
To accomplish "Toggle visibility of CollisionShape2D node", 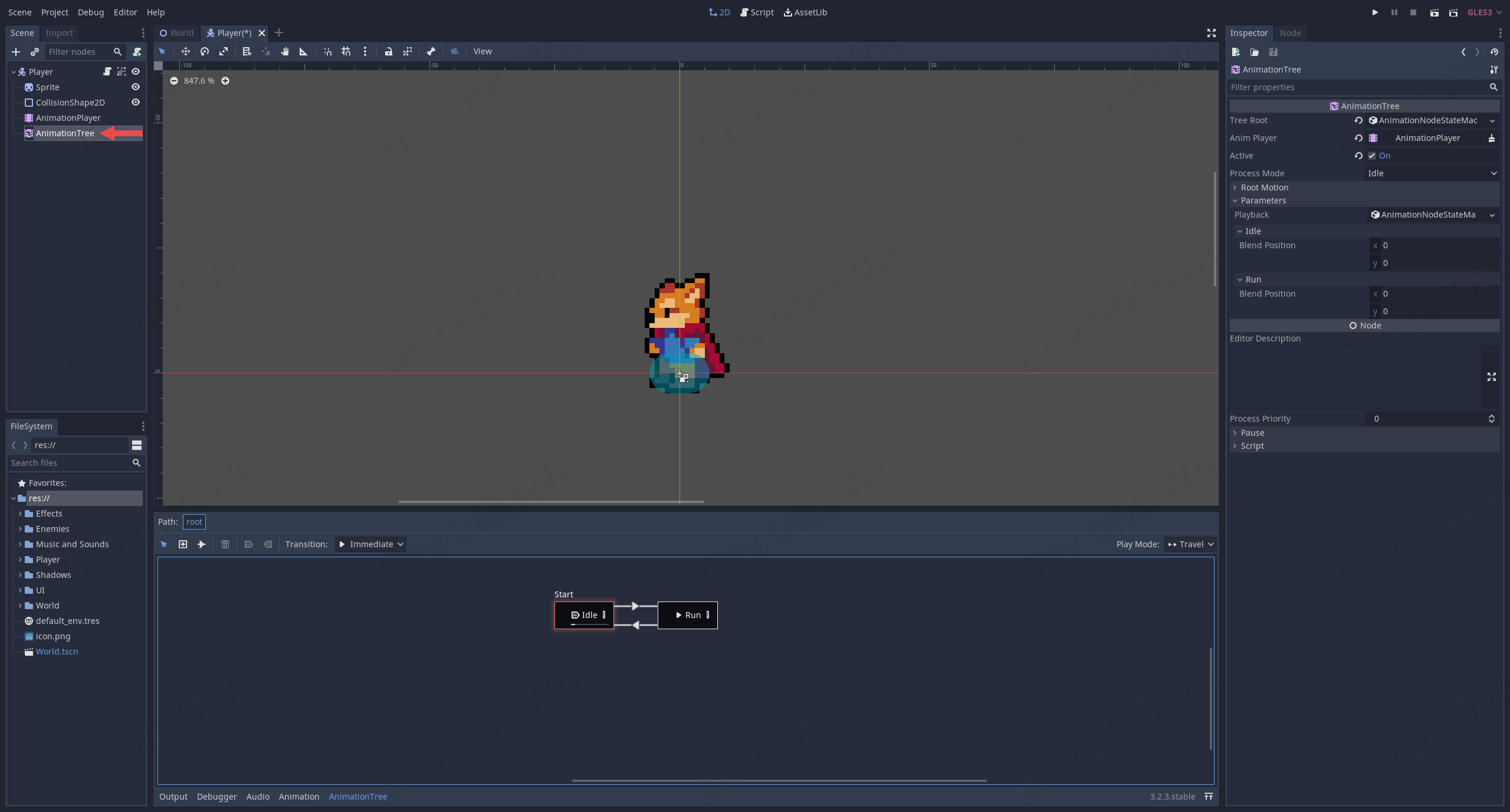I will click(136, 103).
